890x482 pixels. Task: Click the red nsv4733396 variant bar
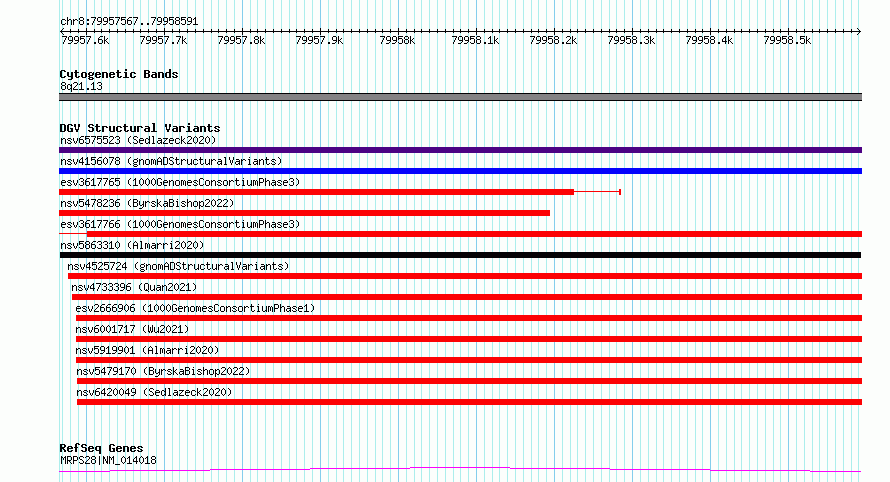pyautogui.click(x=467, y=297)
